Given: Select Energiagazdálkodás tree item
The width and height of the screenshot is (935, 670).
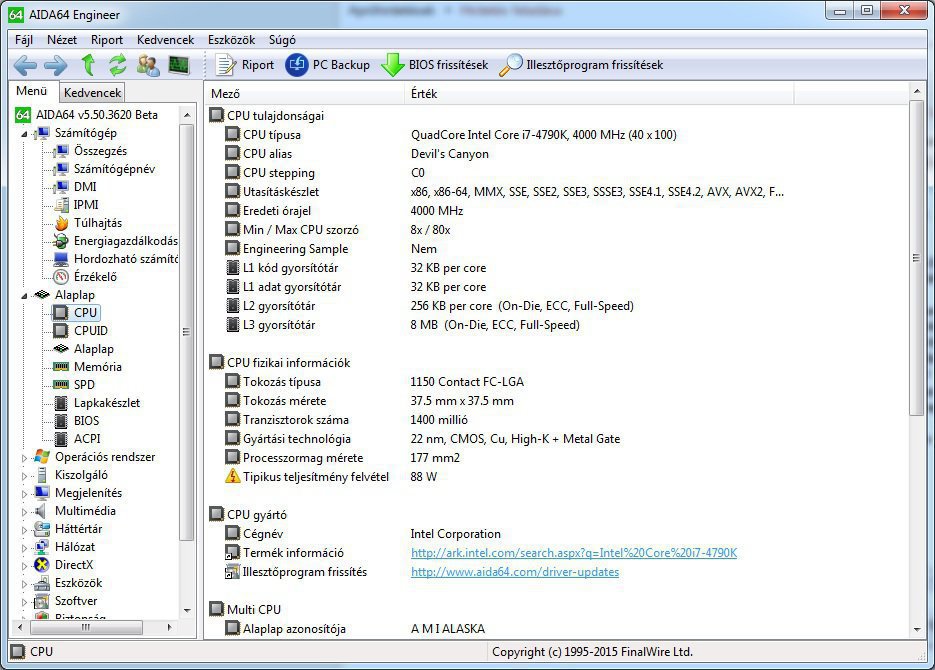Looking at the screenshot, I should 125,241.
